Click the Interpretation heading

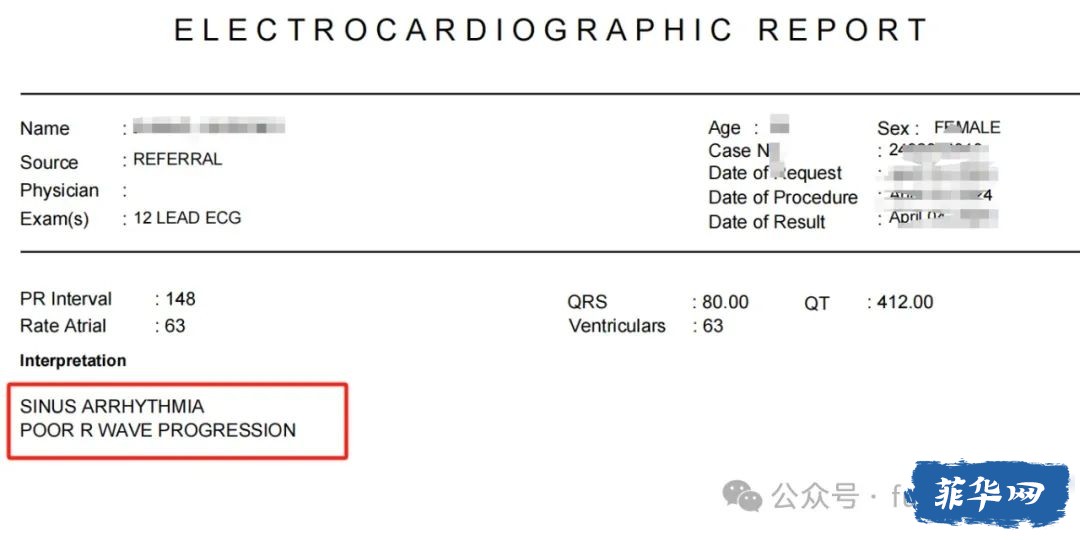pyautogui.click(x=73, y=361)
